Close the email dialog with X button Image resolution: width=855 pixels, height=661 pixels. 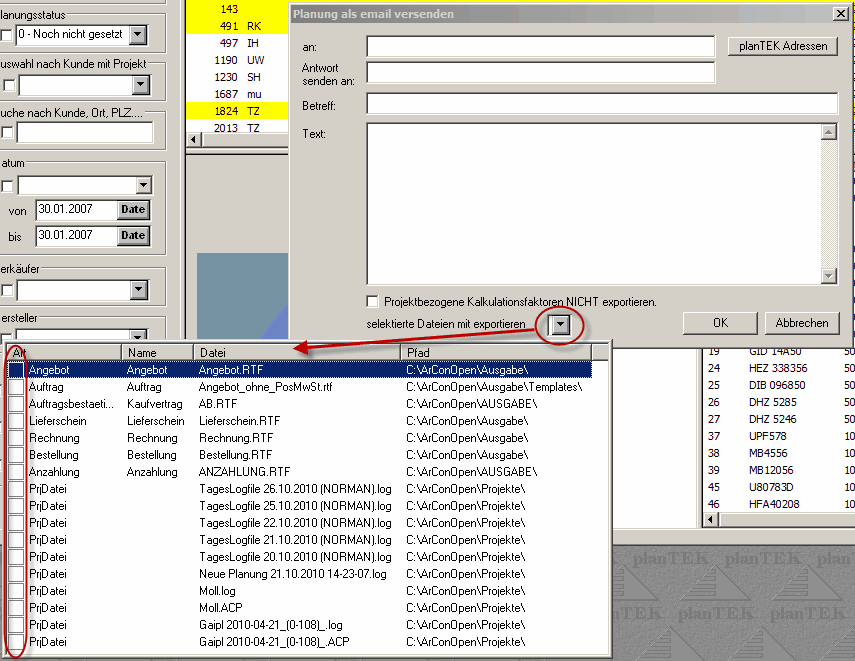(x=839, y=14)
